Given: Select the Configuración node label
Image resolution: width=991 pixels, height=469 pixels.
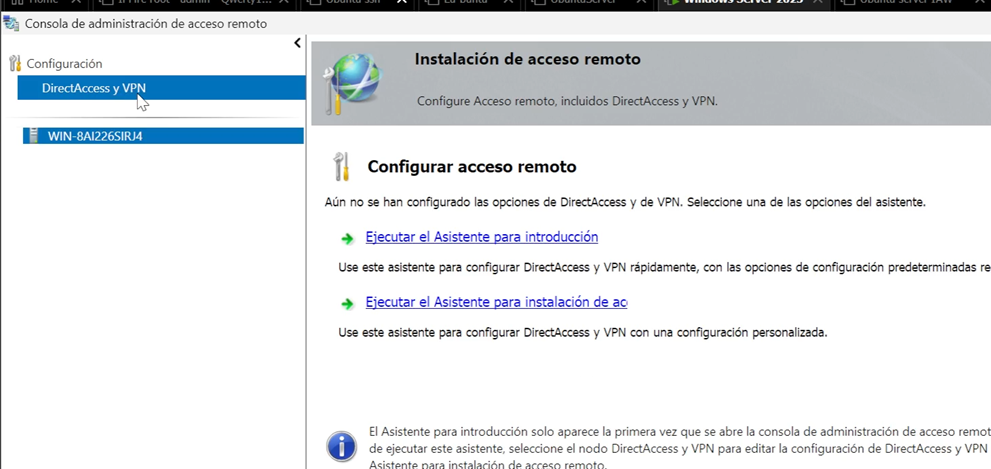Looking at the screenshot, I should (x=64, y=63).
